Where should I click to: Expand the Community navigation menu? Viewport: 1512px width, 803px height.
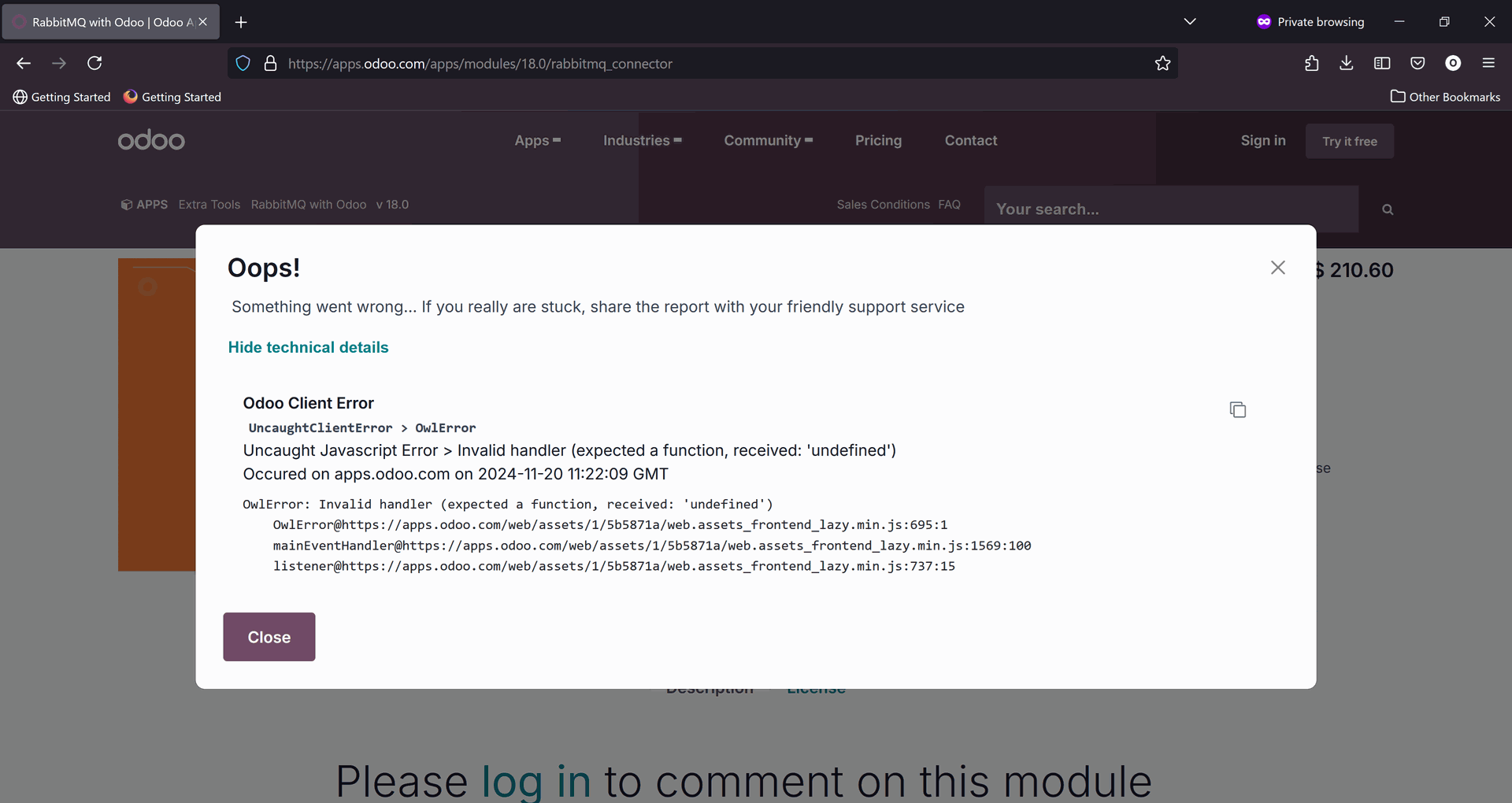[x=769, y=140]
